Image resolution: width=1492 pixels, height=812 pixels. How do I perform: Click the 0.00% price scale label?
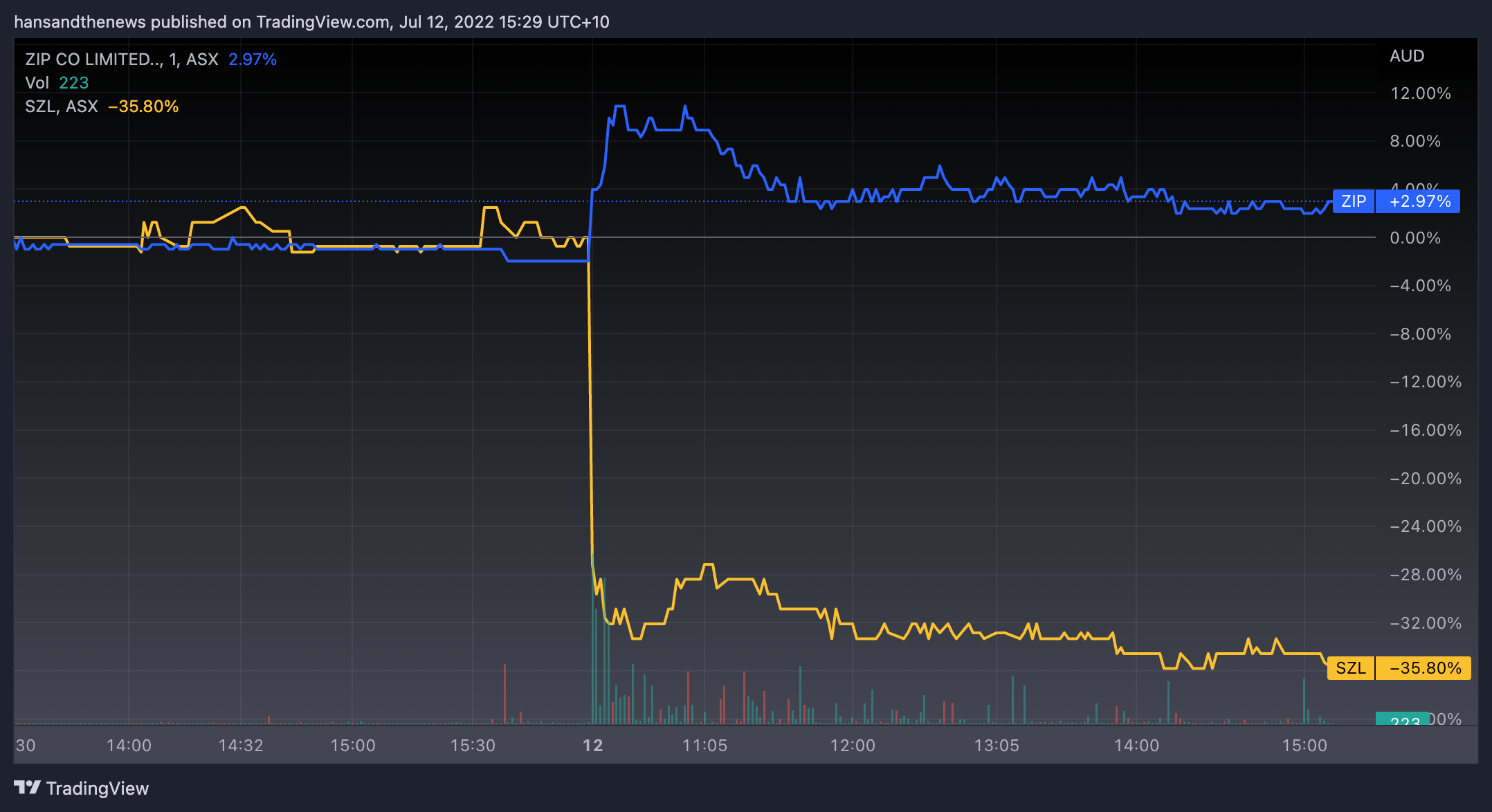(1415, 238)
